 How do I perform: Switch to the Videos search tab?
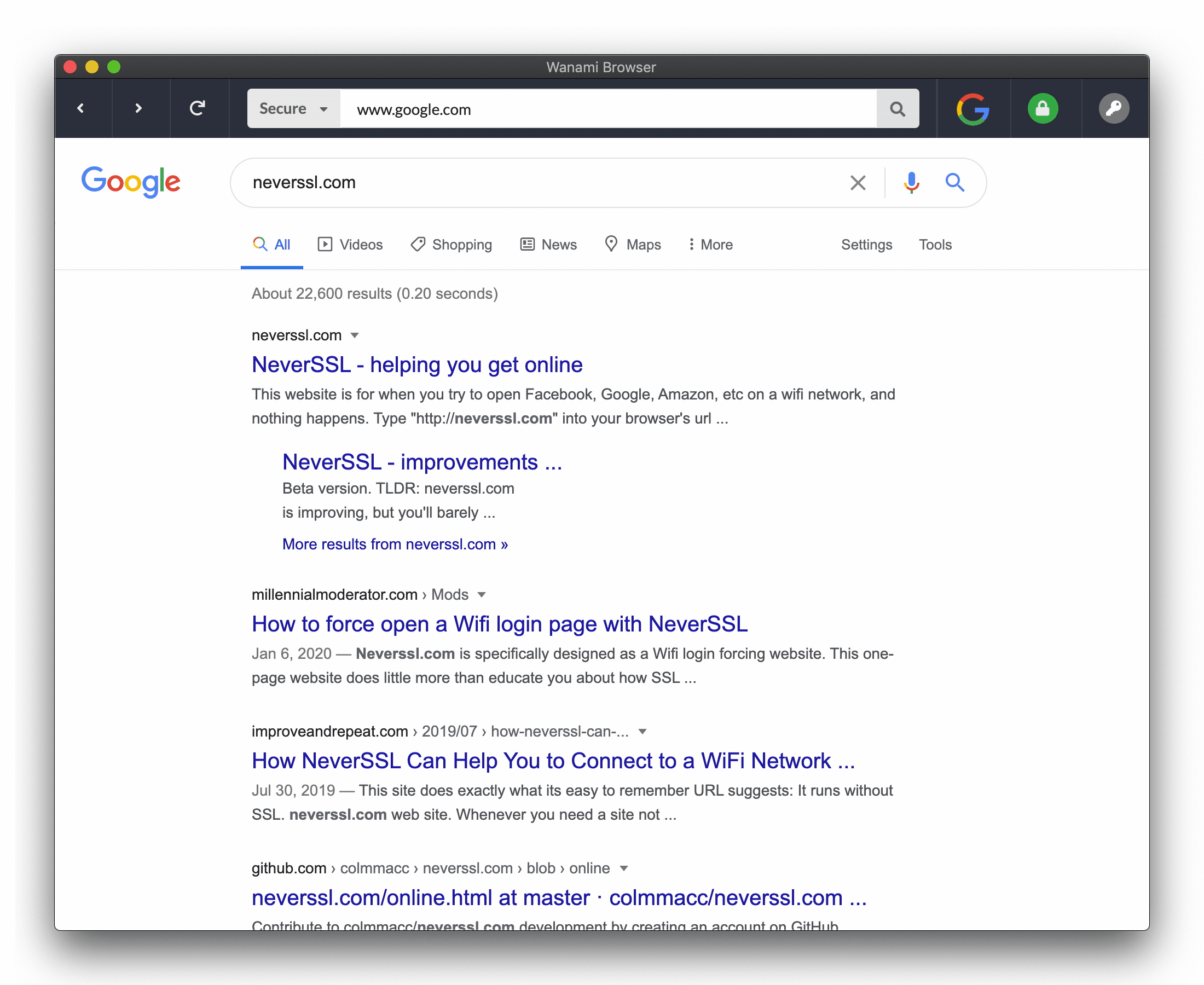(350, 245)
